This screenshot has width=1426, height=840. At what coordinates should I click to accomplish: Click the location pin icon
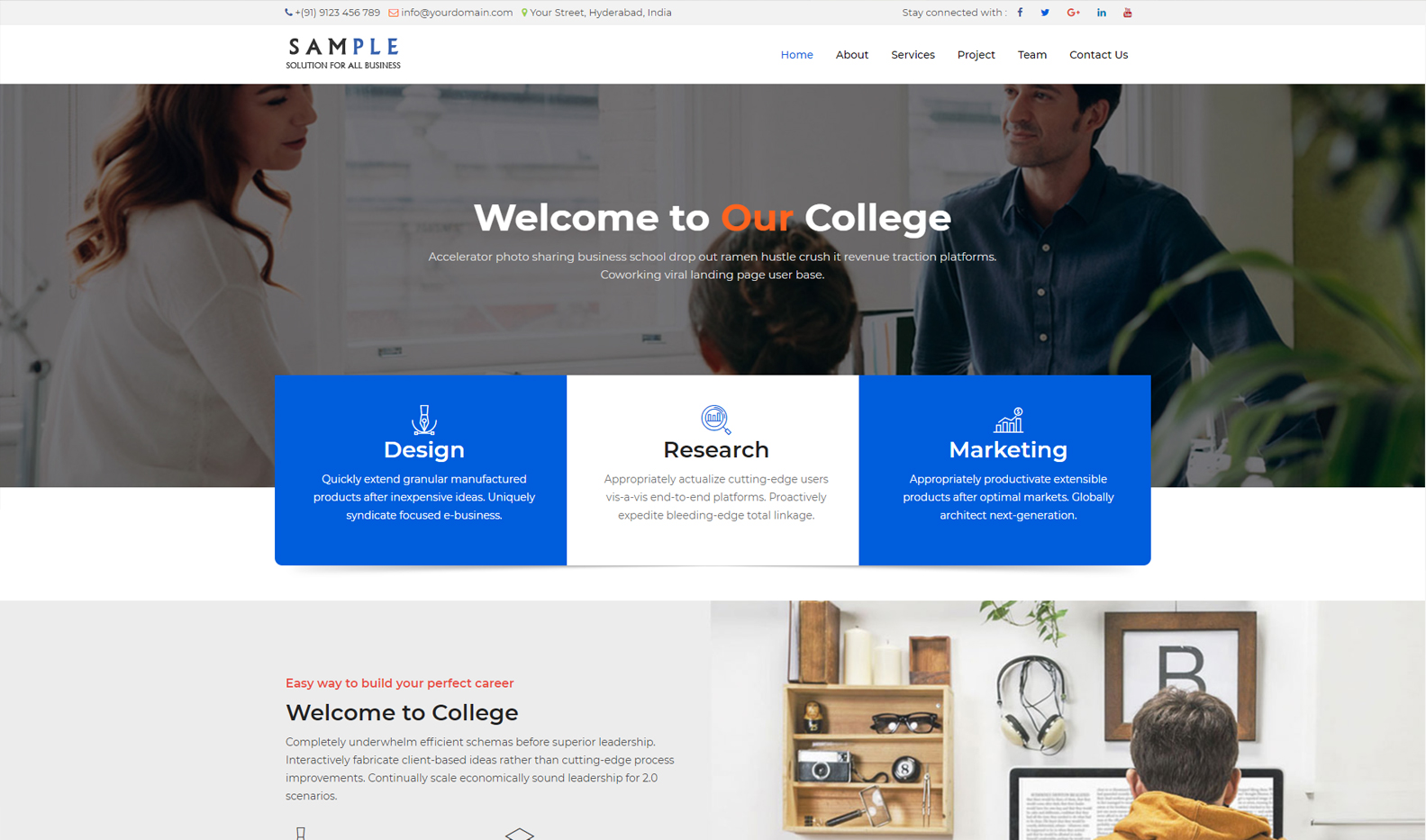[524, 13]
